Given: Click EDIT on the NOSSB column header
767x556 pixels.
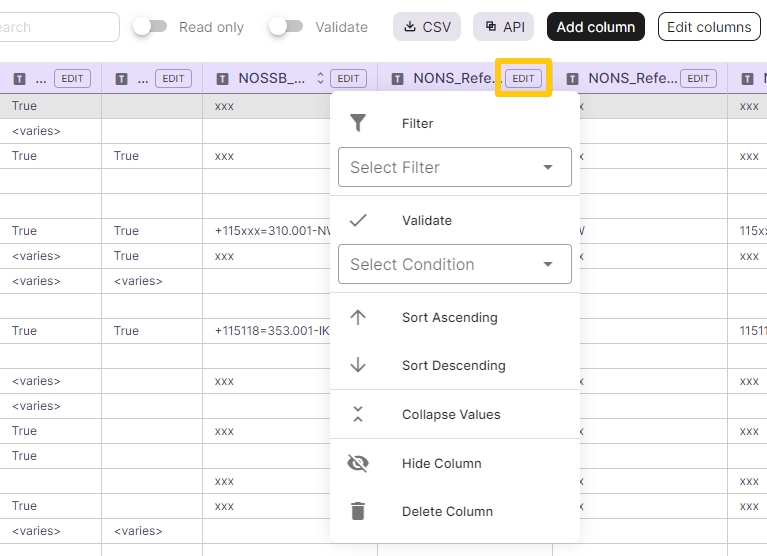Looking at the screenshot, I should tap(348, 78).
